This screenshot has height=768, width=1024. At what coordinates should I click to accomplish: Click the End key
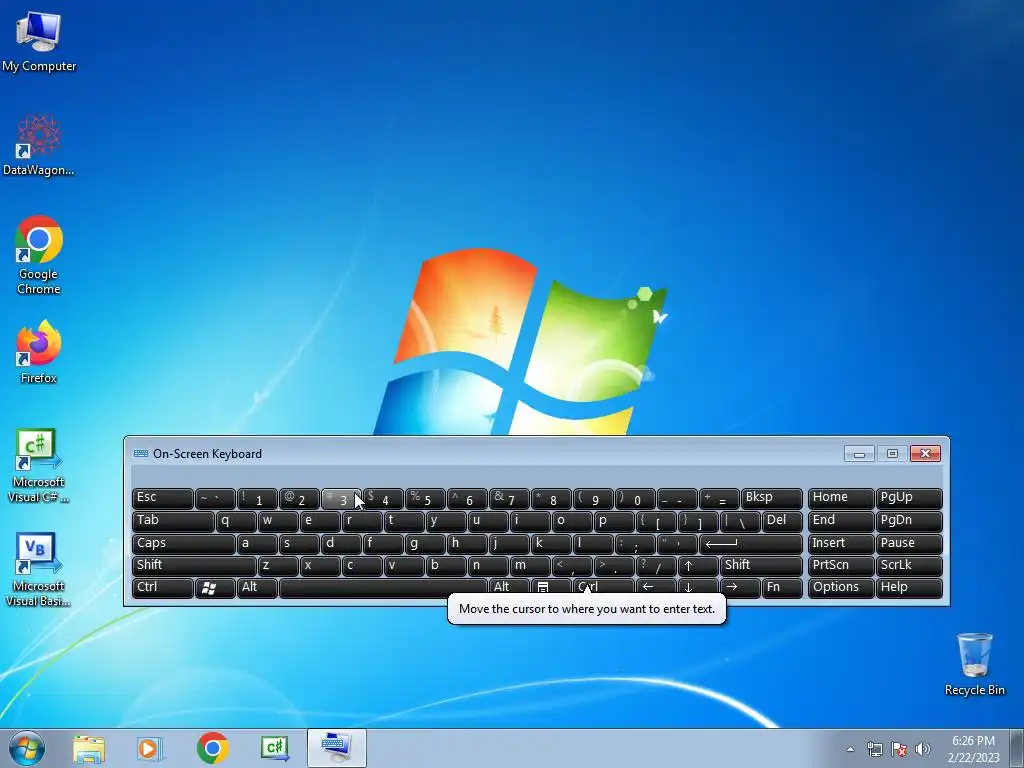(840, 521)
